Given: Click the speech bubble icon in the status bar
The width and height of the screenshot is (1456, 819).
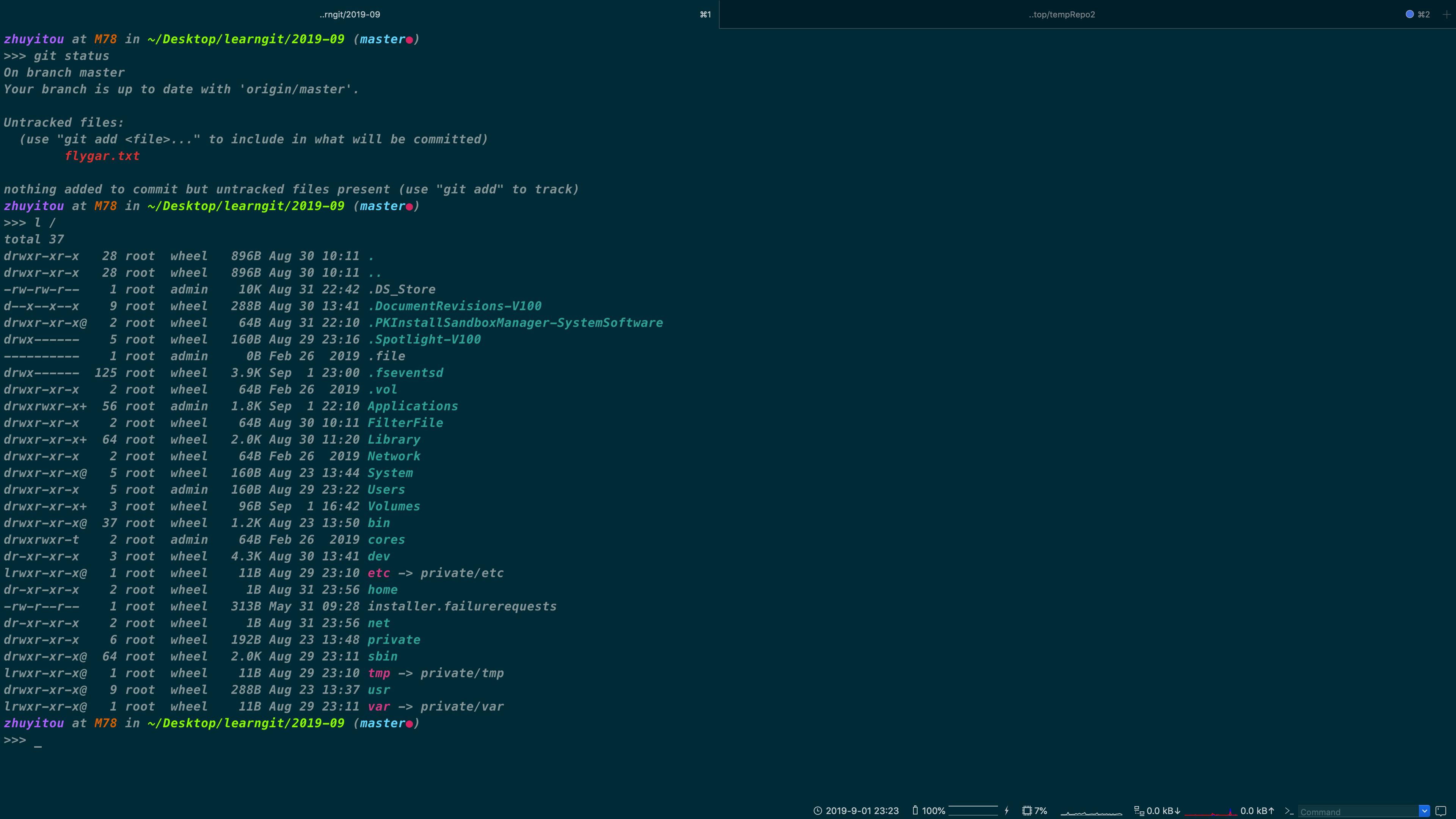Looking at the screenshot, I should 1441,811.
